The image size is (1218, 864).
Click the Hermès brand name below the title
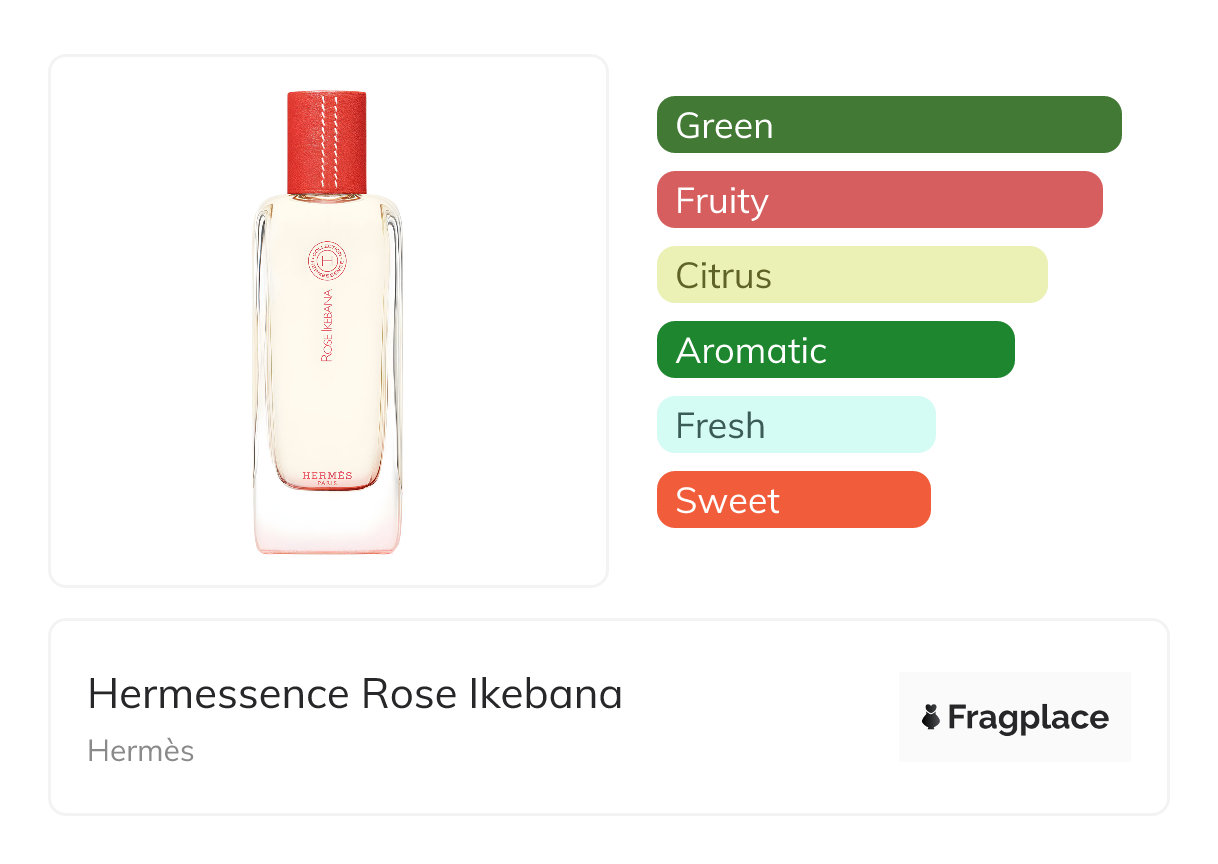tap(141, 751)
